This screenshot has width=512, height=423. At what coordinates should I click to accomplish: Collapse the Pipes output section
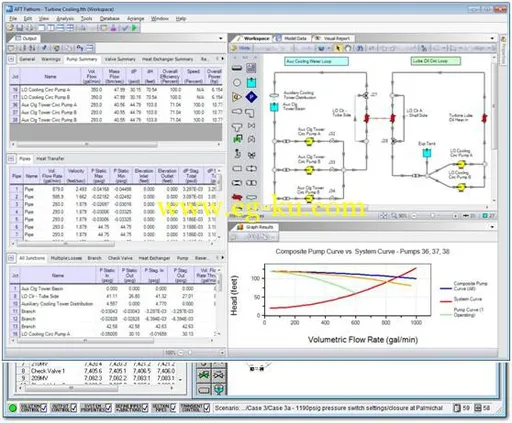tap(11, 159)
